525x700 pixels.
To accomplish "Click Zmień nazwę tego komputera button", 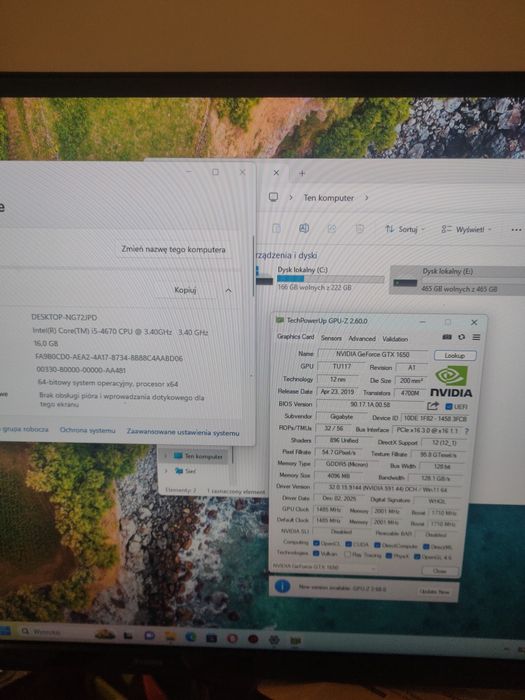I will pyautogui.click(x=173, y=249).
